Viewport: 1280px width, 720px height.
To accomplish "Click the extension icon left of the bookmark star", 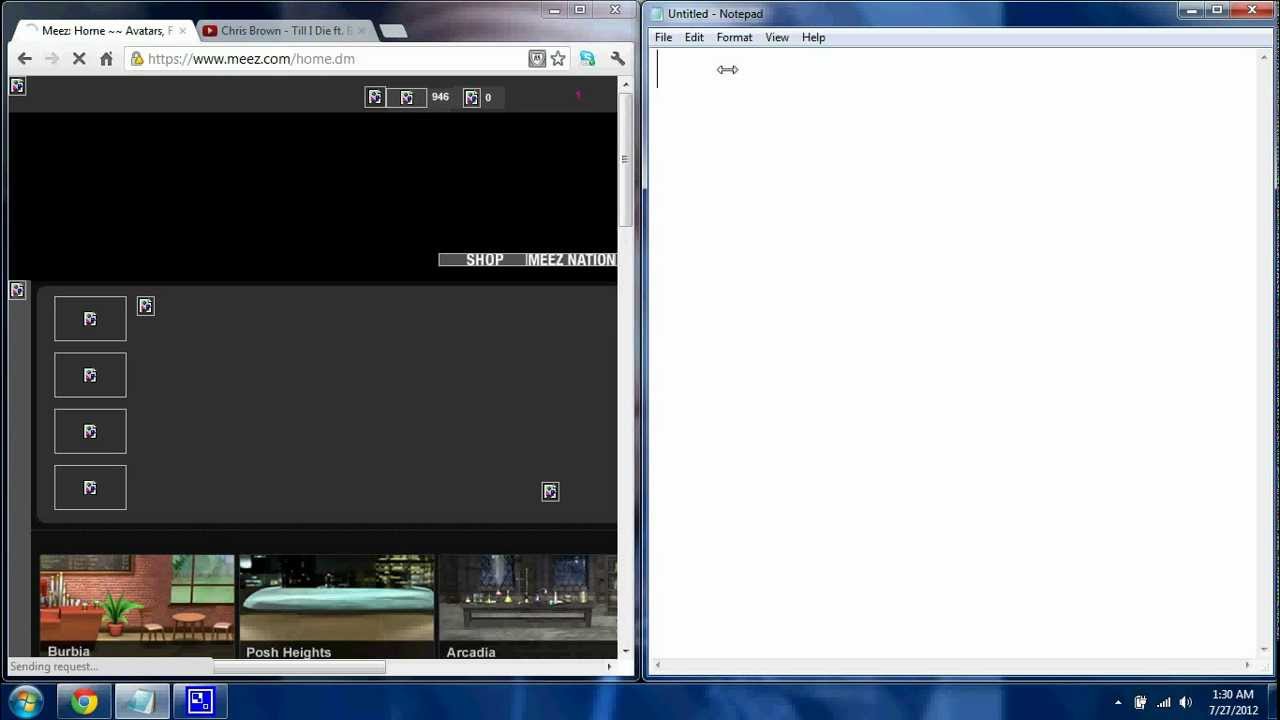I will [x=537, y=59].
